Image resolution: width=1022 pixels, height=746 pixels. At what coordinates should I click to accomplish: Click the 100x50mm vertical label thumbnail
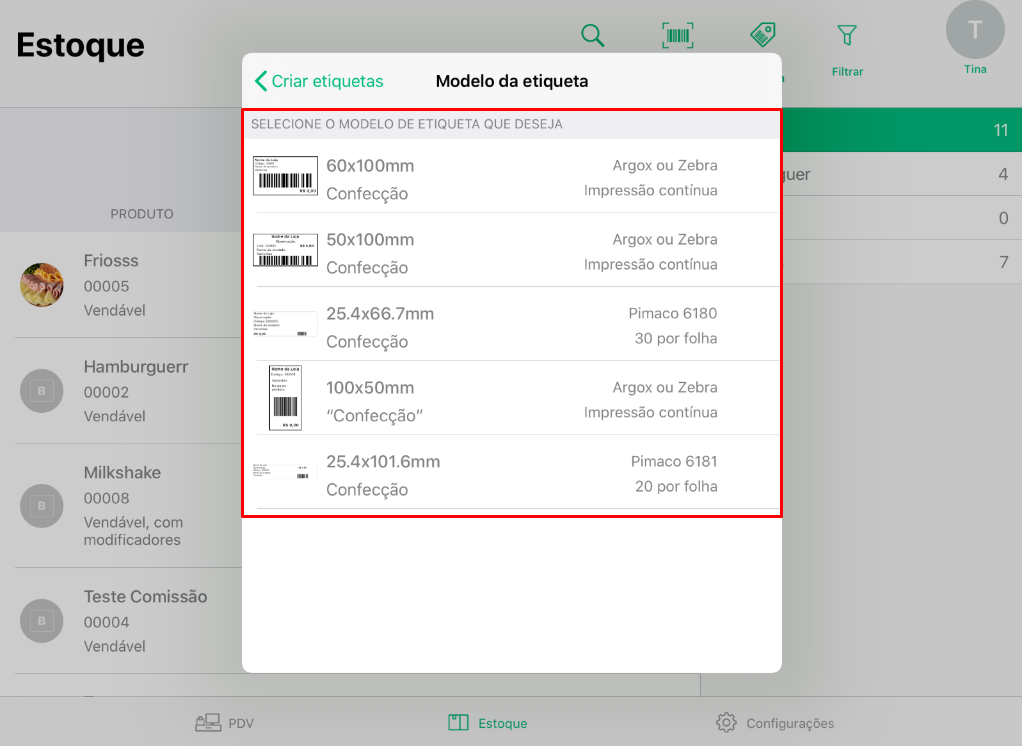point(285,398)
